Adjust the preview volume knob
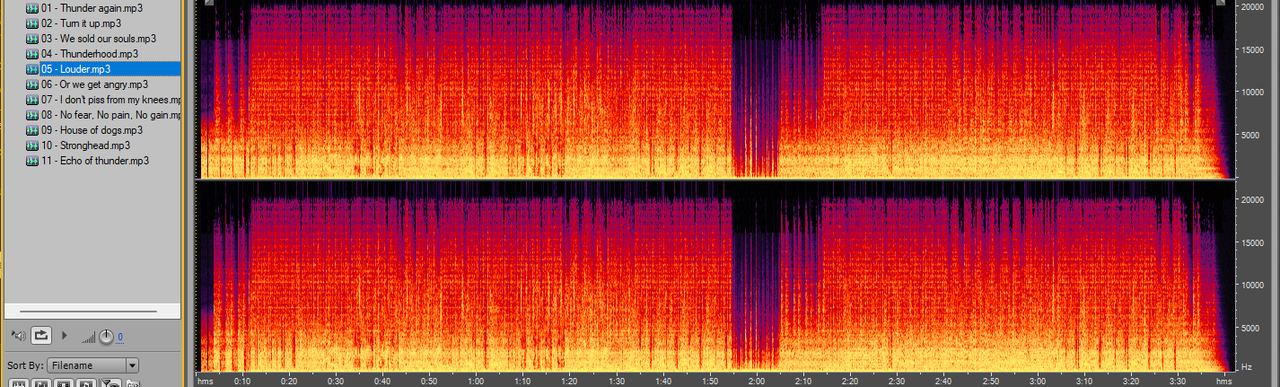Viewport: 1280px width, 387px height. point(106,336)
